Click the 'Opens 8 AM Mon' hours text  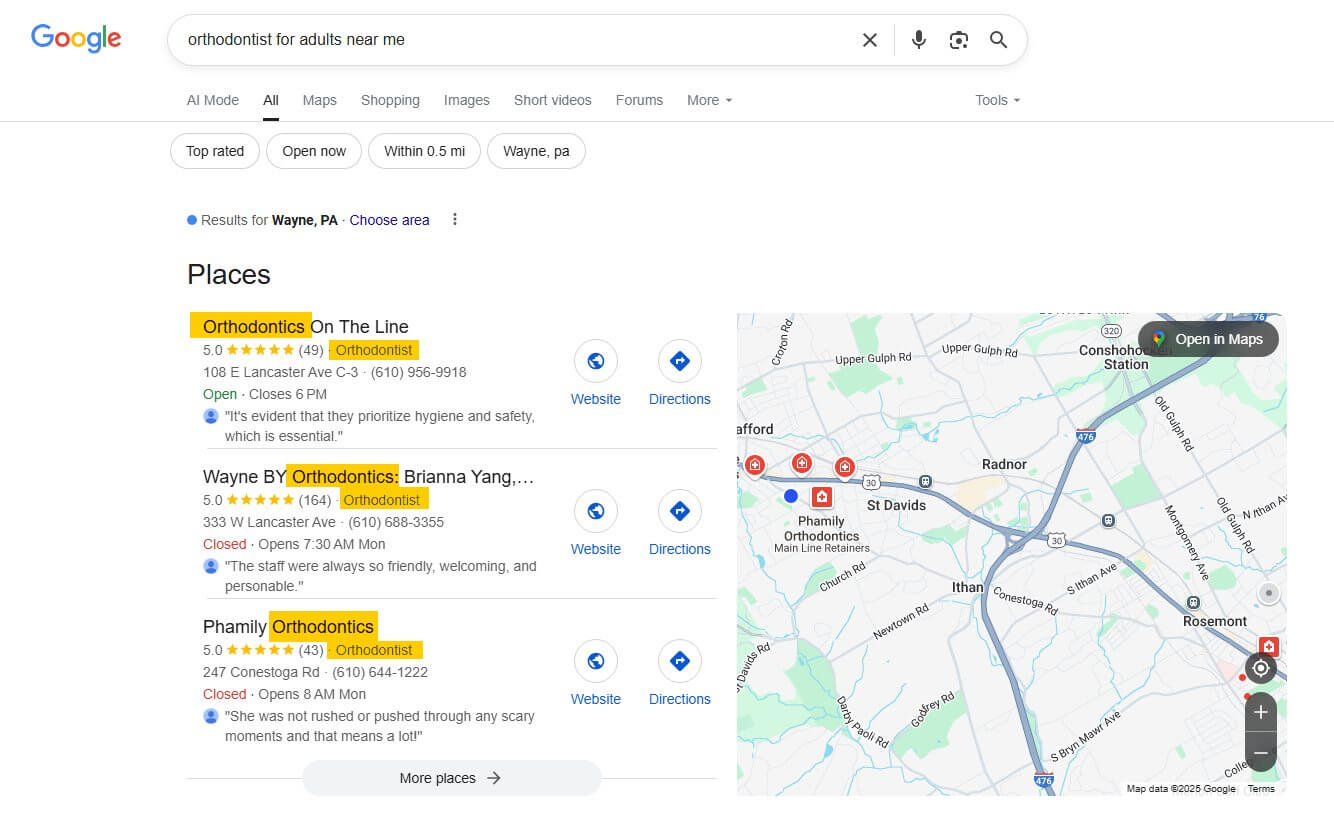[312, 694]
